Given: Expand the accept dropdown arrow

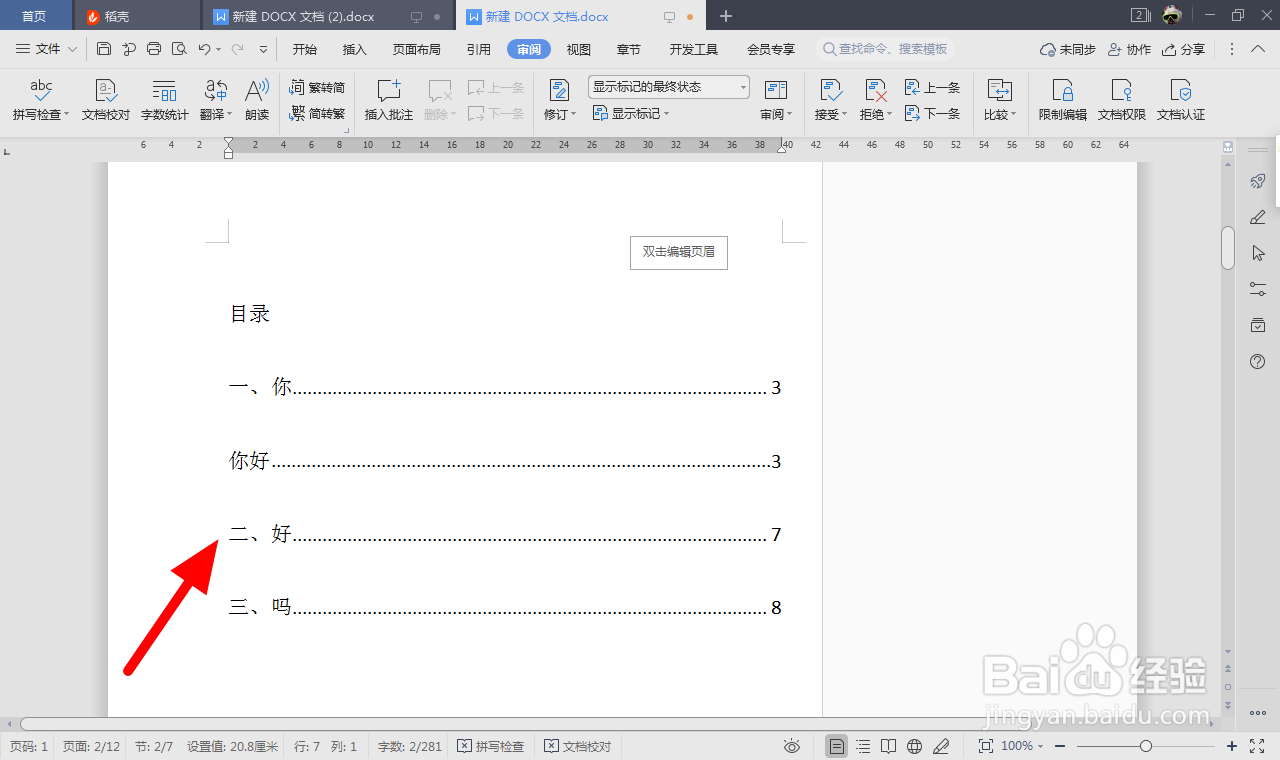Looking at the screenshot, I should point(844,115).
